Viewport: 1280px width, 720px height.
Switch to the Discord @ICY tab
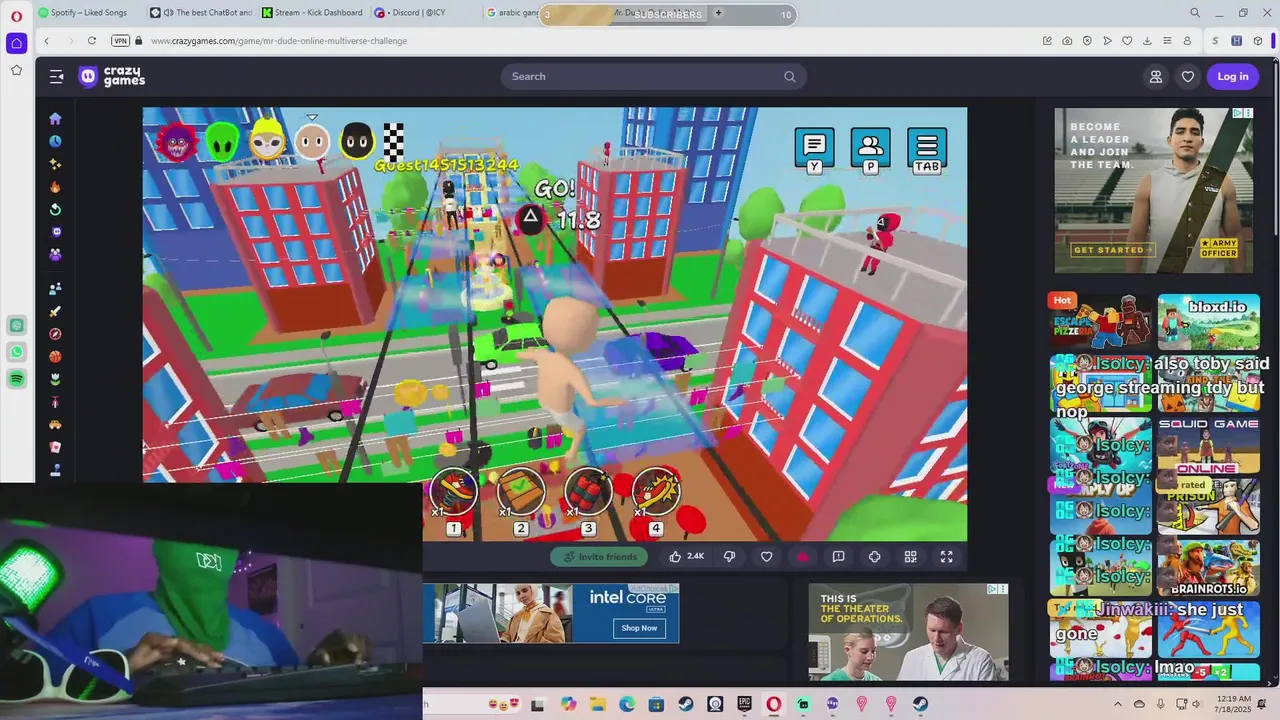coord(425,13)
